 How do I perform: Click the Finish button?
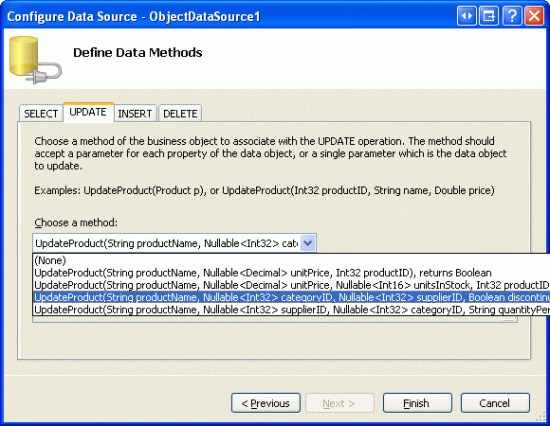click(x=417, y=403)
